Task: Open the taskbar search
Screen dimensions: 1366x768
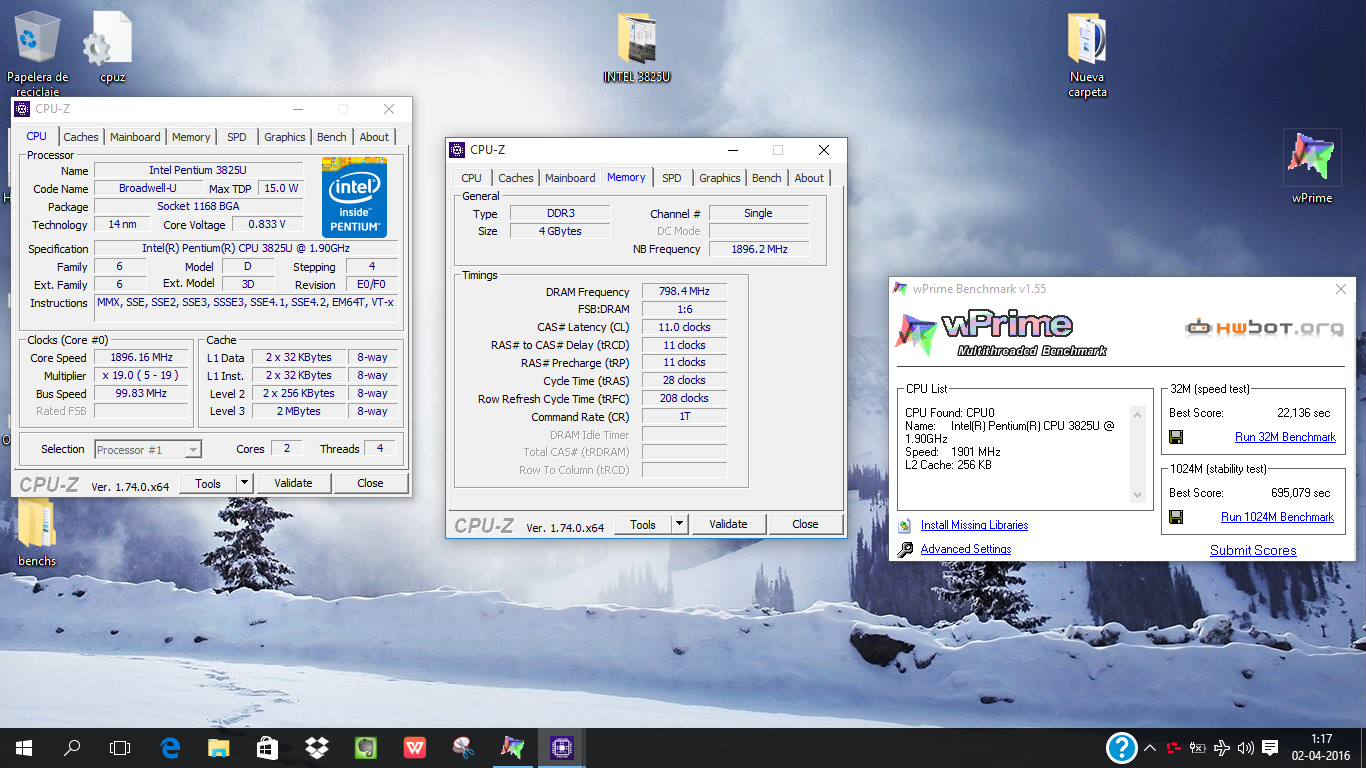Action: (72, 748)
